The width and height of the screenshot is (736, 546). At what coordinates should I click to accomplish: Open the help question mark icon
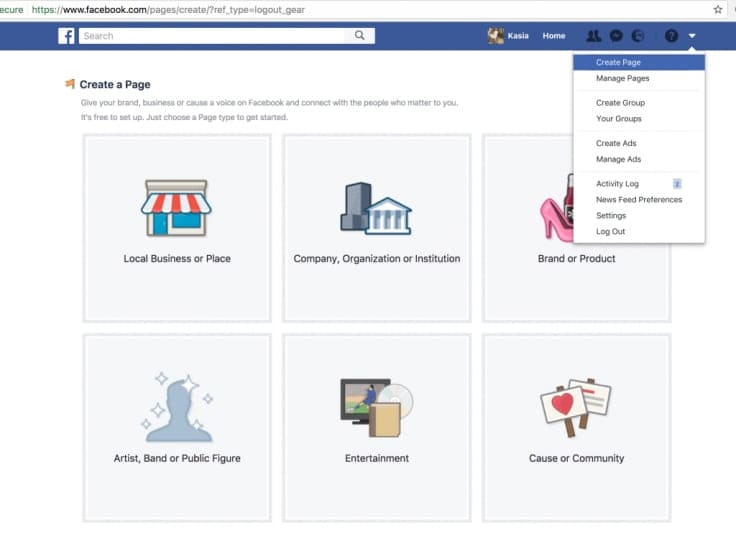click(x=671, y=36)
